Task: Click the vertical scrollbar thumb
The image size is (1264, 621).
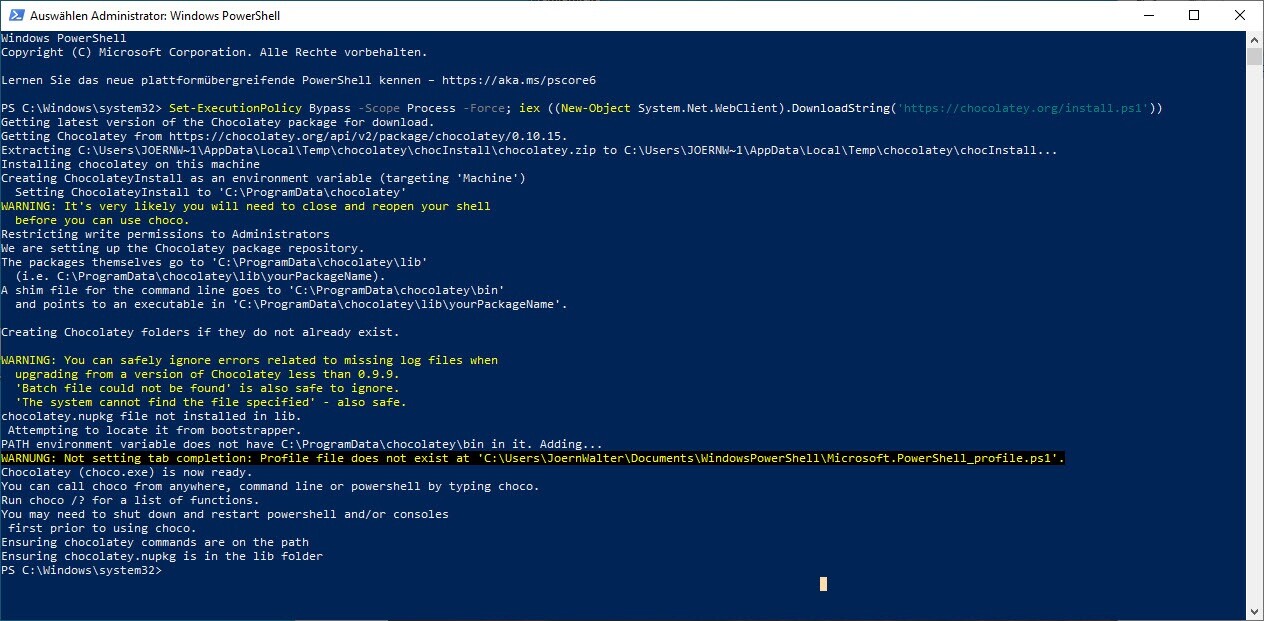Action: click(1254, 56)
